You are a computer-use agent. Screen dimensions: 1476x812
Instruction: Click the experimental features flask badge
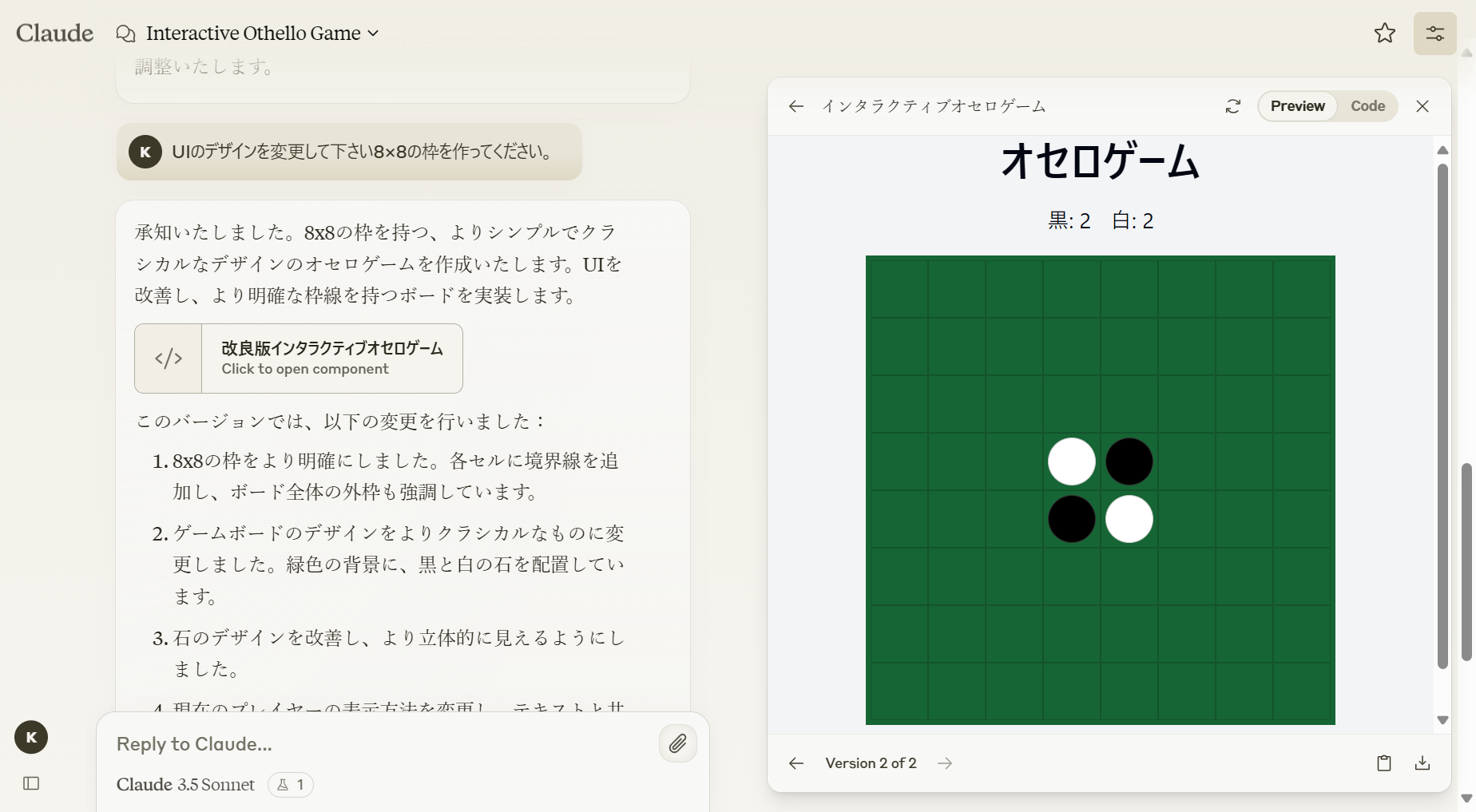click(x=291, y=785)
